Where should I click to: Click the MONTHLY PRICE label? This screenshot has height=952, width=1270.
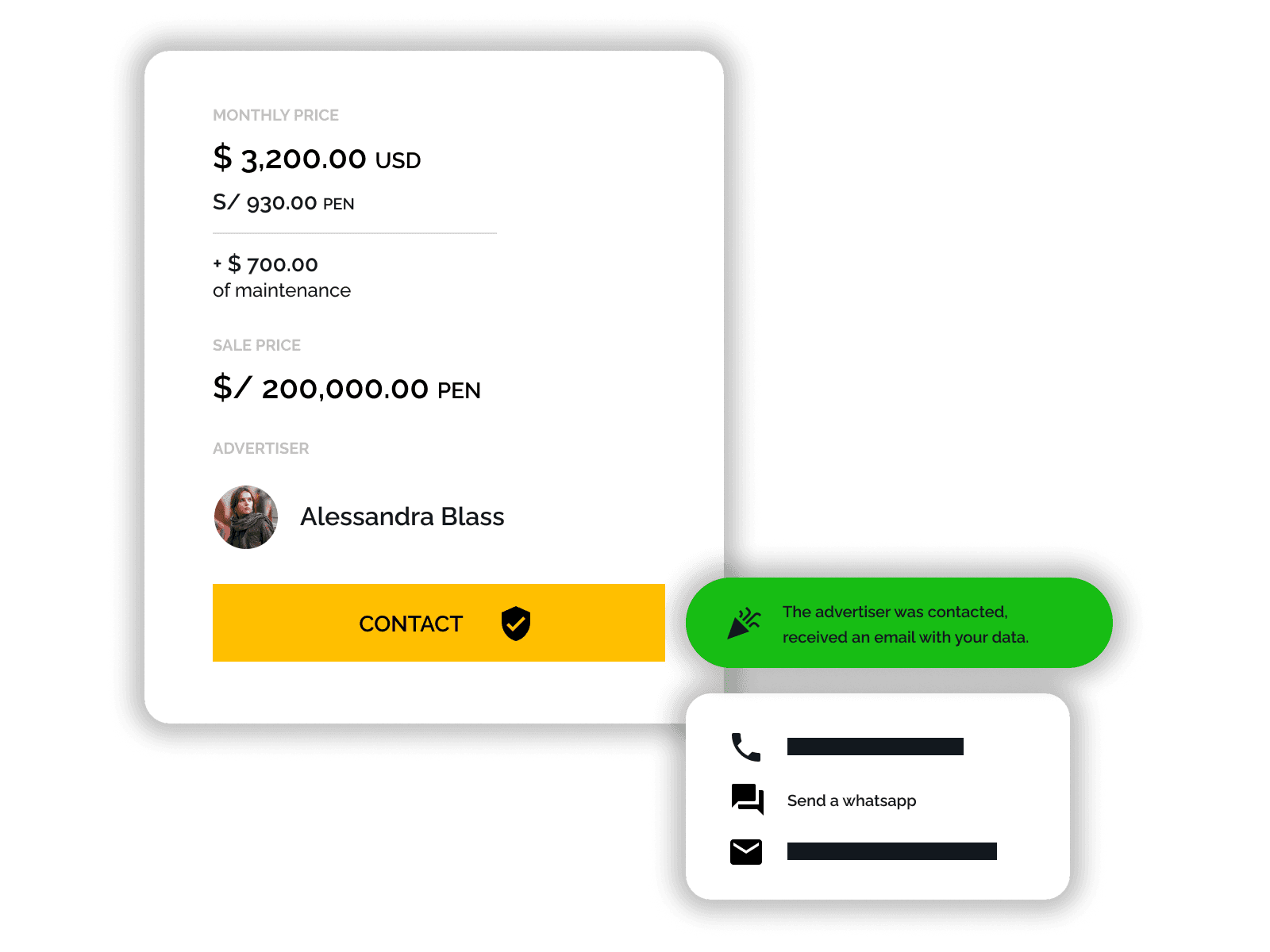pos(275,115)
